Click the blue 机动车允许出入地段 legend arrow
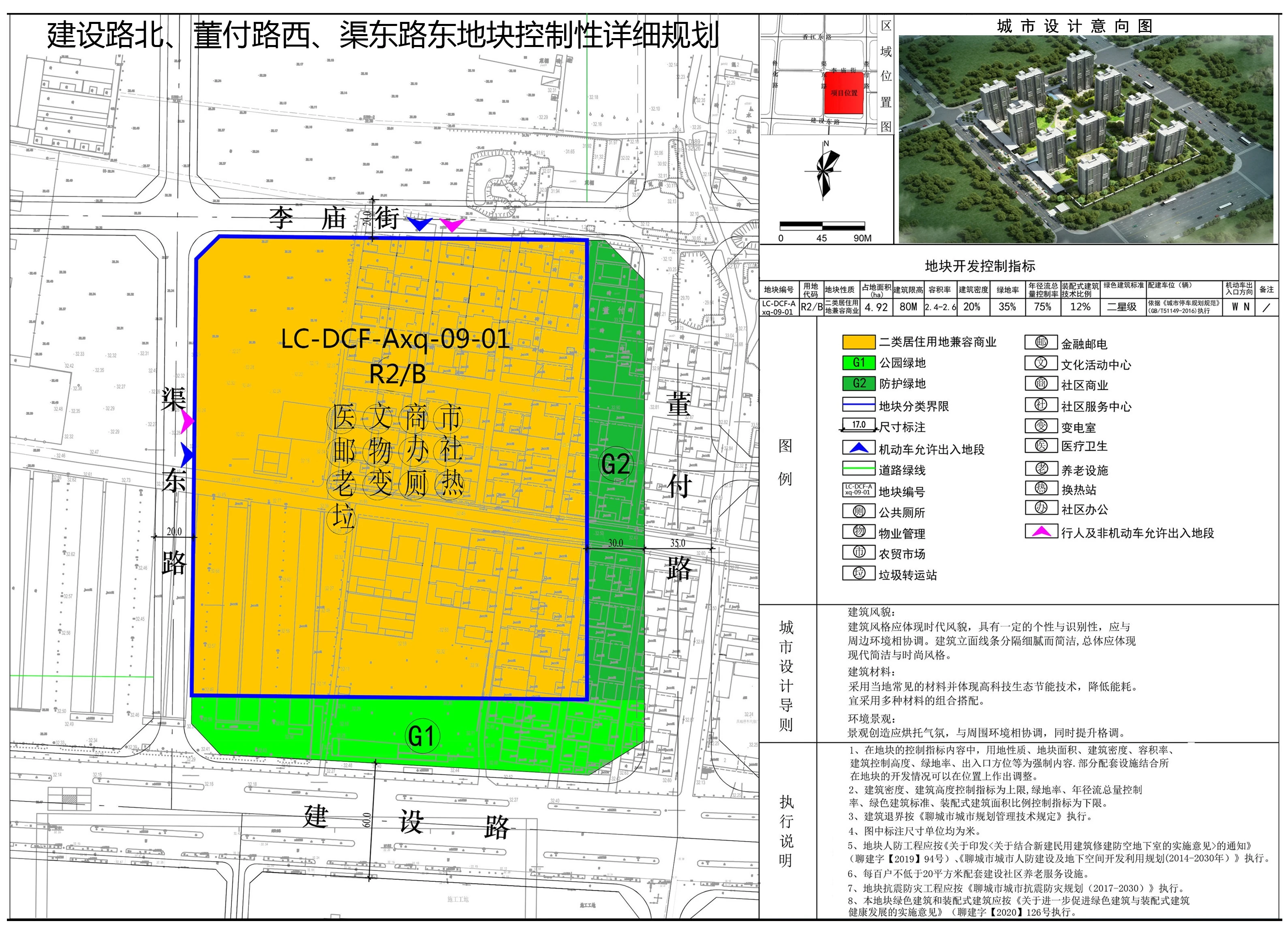The height and width of the screenshot is (932, 1288). point(859,448)
